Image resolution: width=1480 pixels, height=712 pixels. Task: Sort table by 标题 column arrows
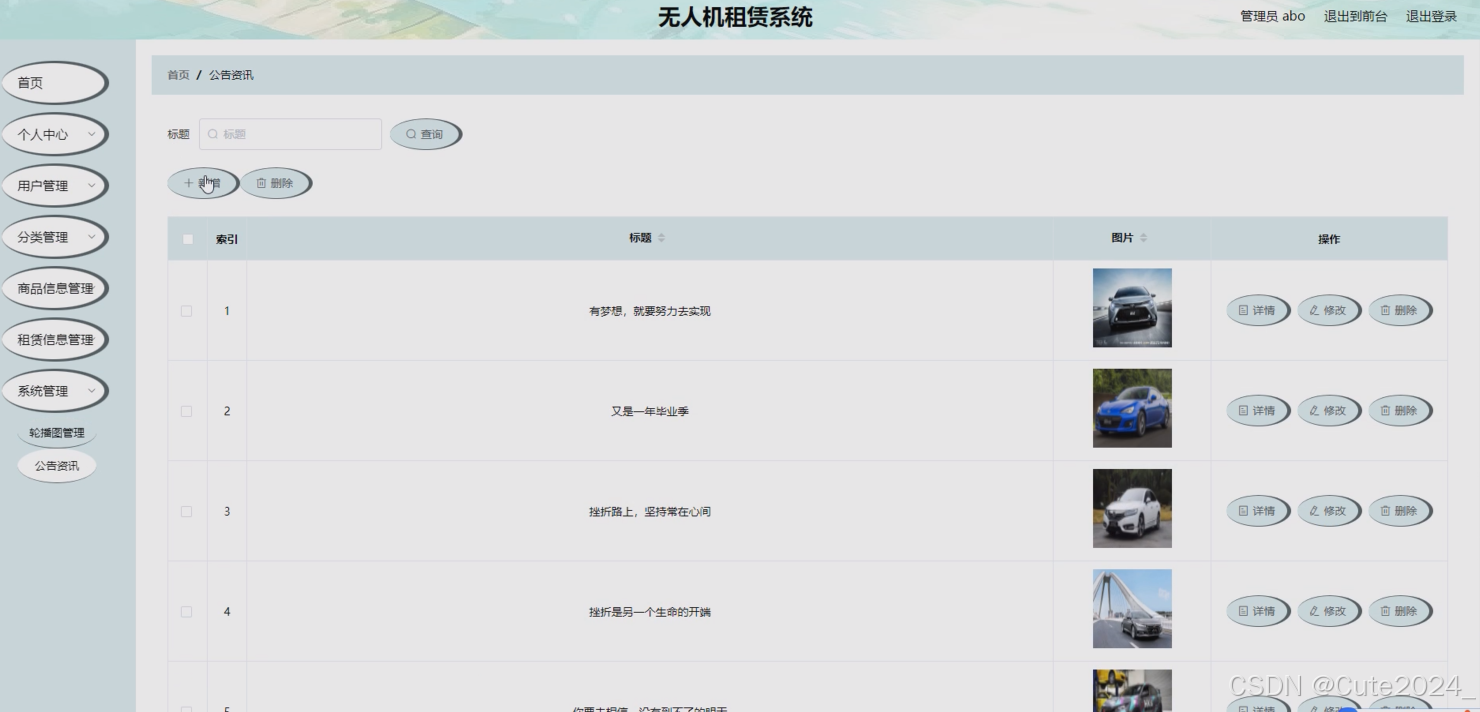[661, 238]
